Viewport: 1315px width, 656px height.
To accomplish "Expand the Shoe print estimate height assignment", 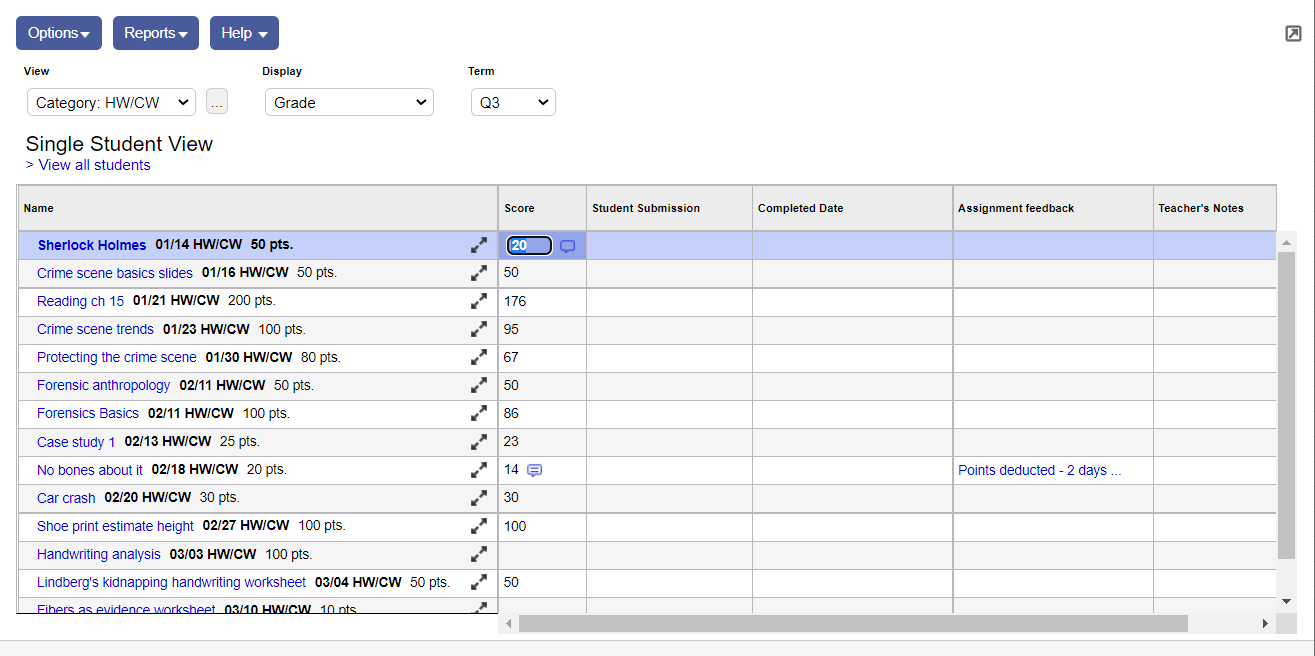I will click(479, 525).
